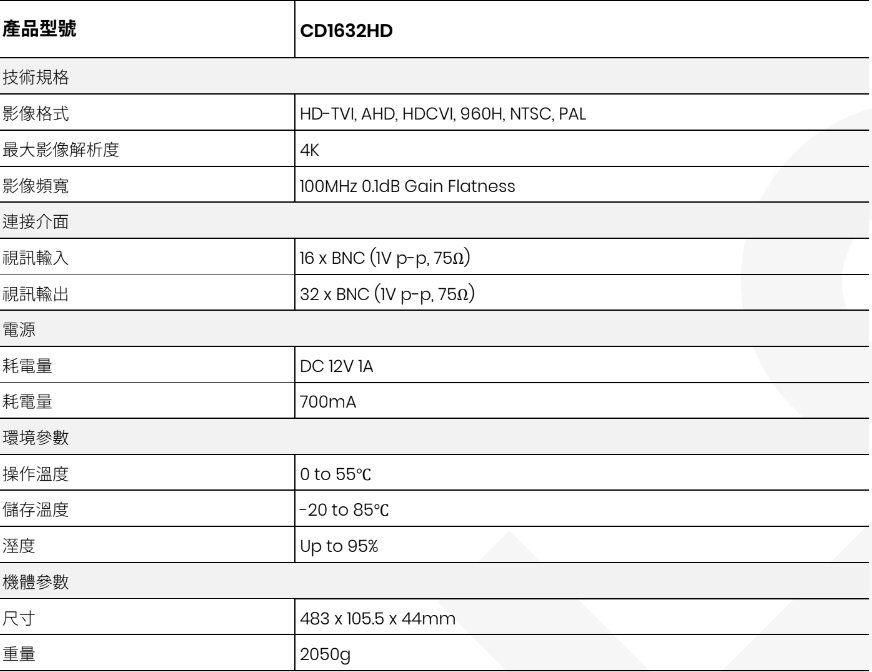Select the Up to 95% humidity value
Viewport: 872px width, 672px height.
pyautogui.click(x=339, y=546)
